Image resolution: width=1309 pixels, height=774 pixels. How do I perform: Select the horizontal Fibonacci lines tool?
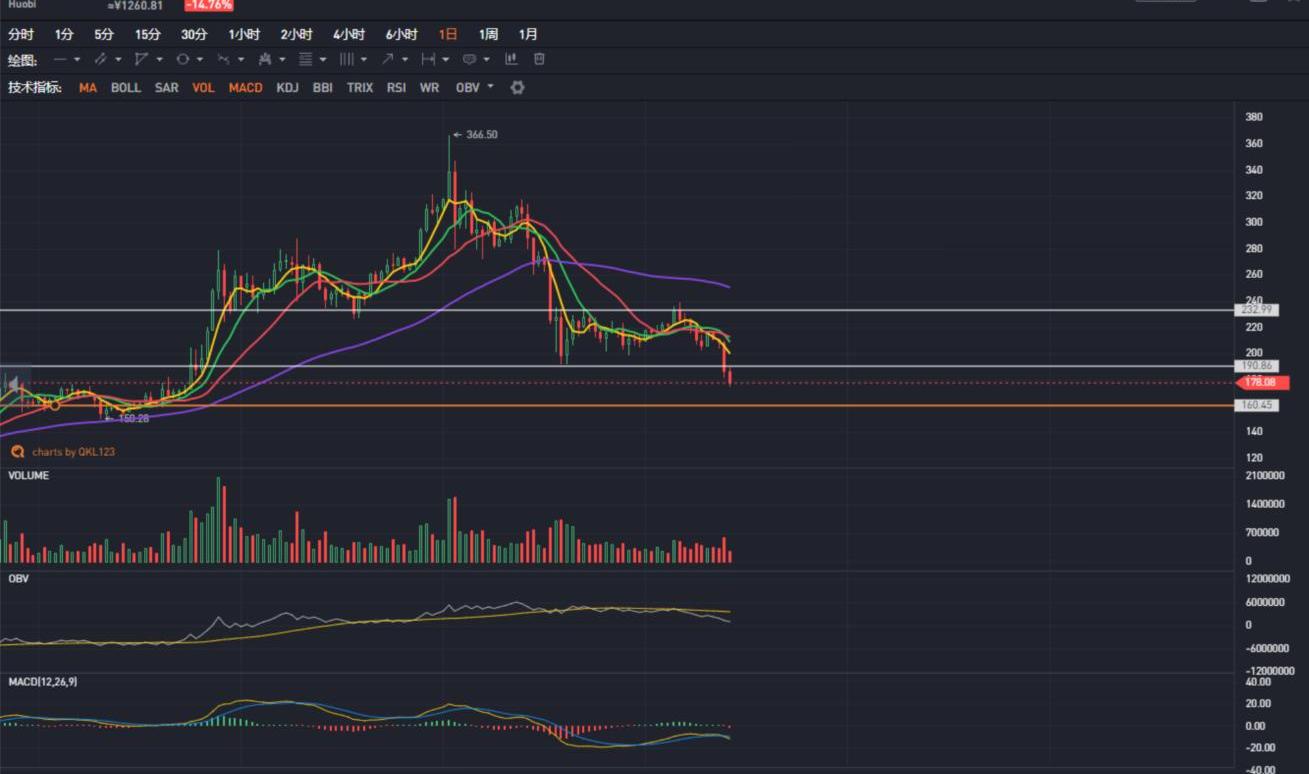pyautogui.click(x=305, y=59)
